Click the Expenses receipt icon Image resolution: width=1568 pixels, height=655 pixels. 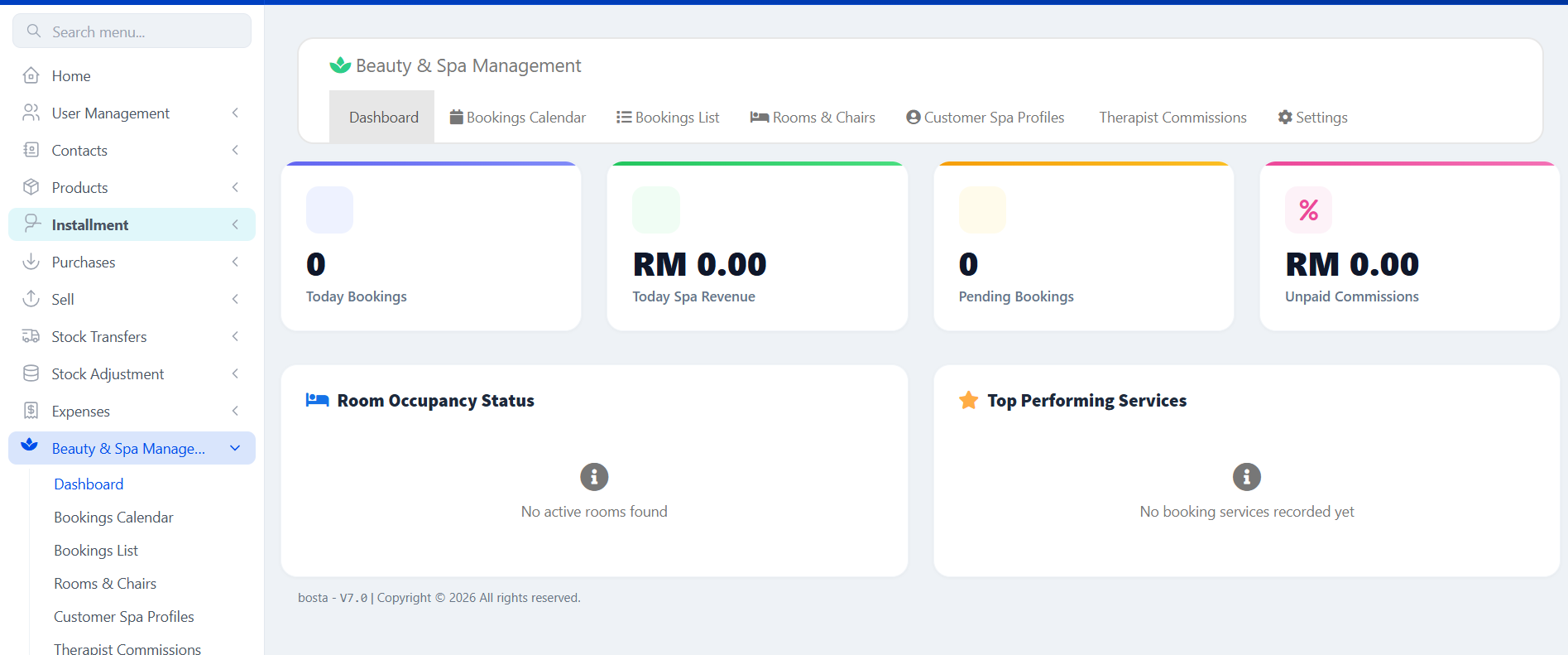tap(31, 411)
